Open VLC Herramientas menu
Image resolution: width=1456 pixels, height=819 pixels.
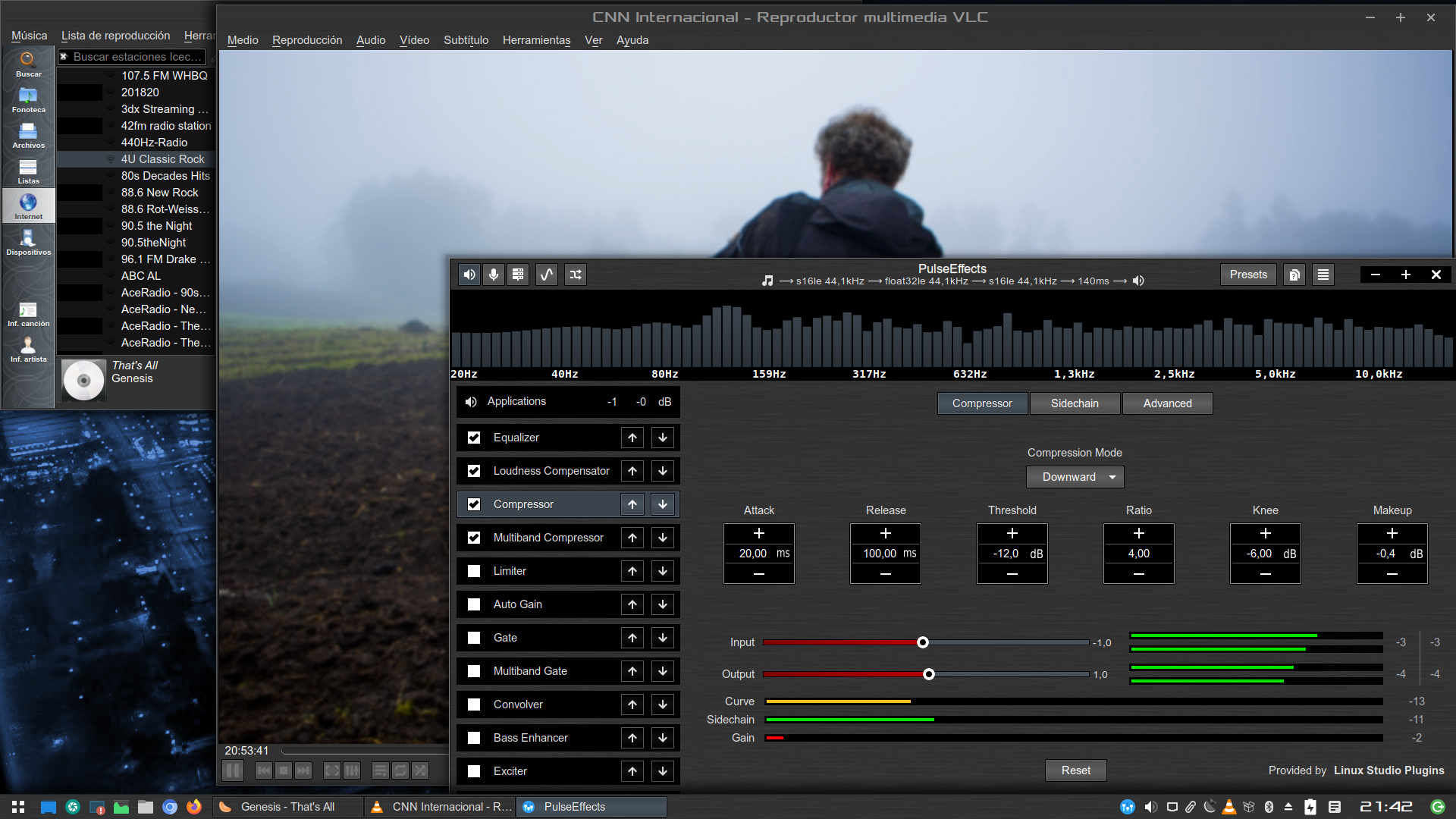click(536, 40)
